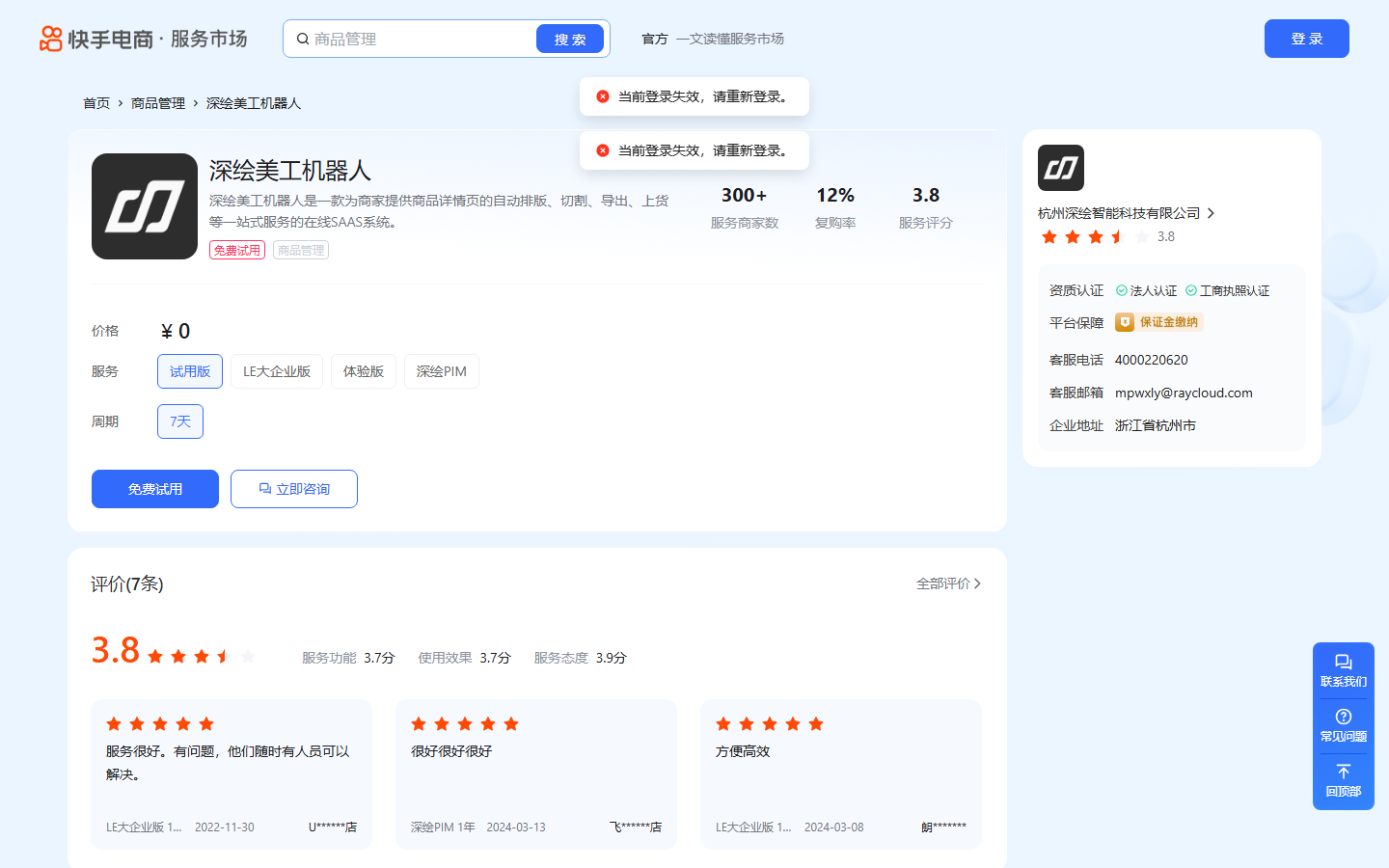Expand the 杭州深绘智能科技有限公司 arrow
This screenshot has width=1389, height=868.
pyautogui.click(x=1211, y=213)
